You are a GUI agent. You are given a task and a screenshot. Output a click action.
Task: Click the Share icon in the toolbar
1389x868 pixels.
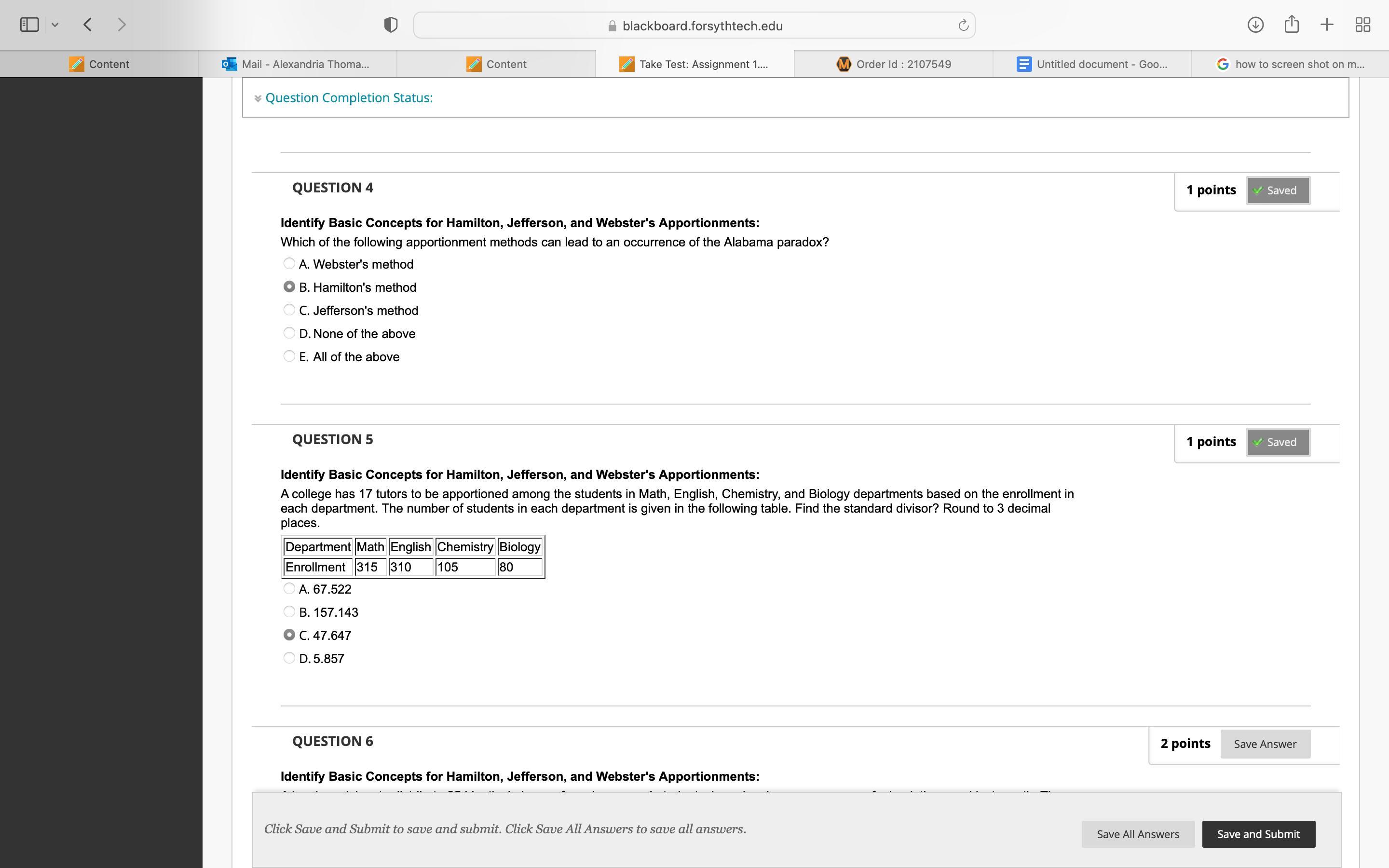1292,25
